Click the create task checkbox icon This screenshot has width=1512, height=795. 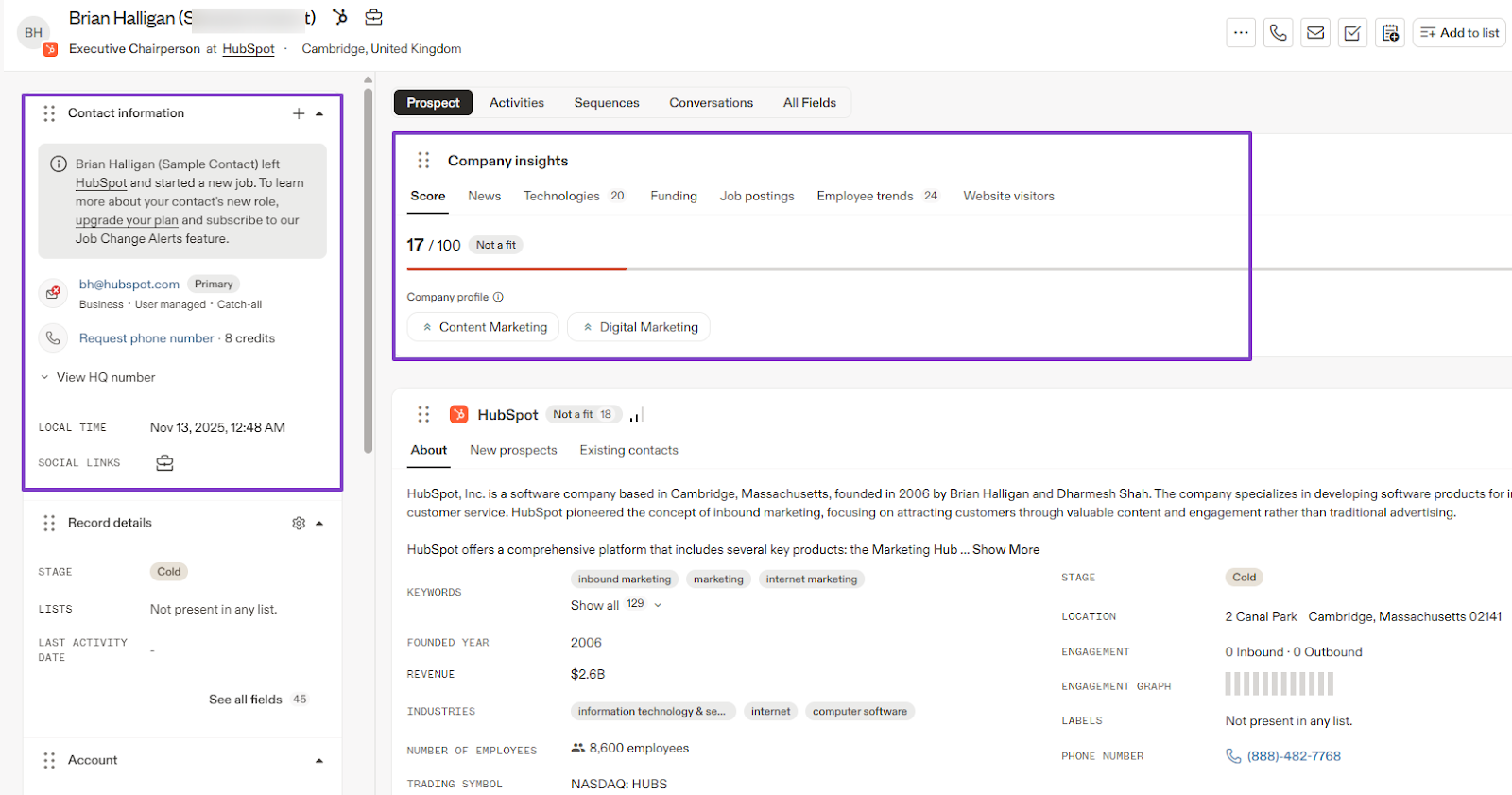[1352, 33]
